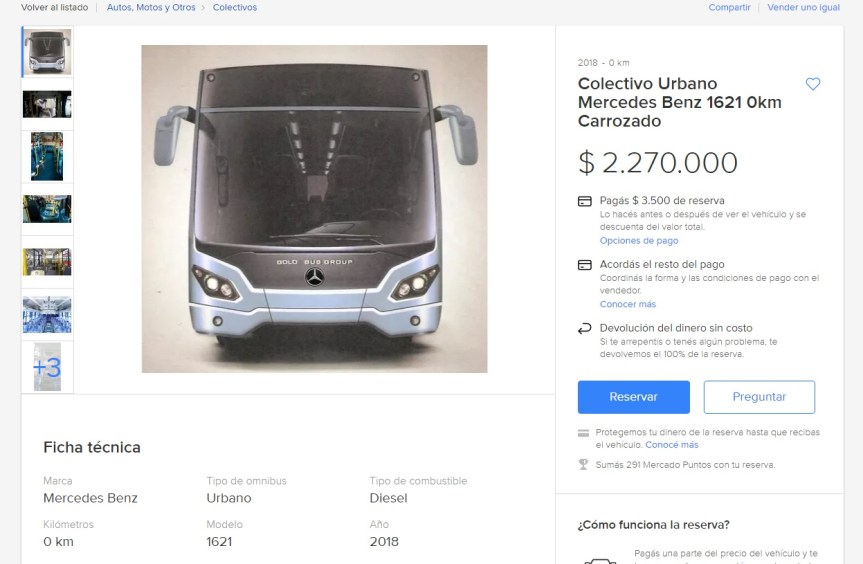Viewport: 863px width, 564px height.
Task: Click the Mercado Puntos trophy icon
Action: [x=584, y=464]
